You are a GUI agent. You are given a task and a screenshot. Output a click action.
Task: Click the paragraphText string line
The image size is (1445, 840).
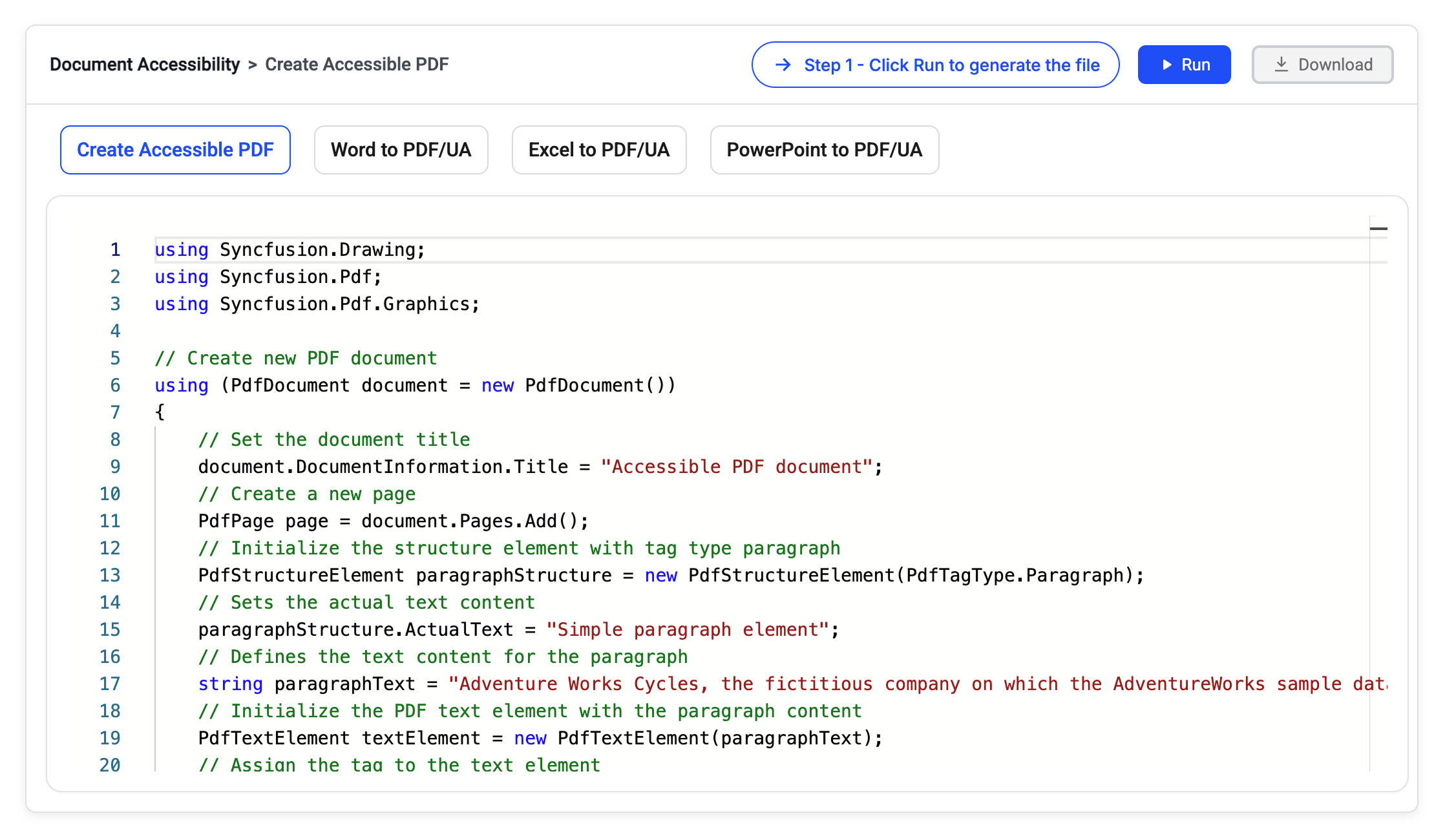point(792,684)
